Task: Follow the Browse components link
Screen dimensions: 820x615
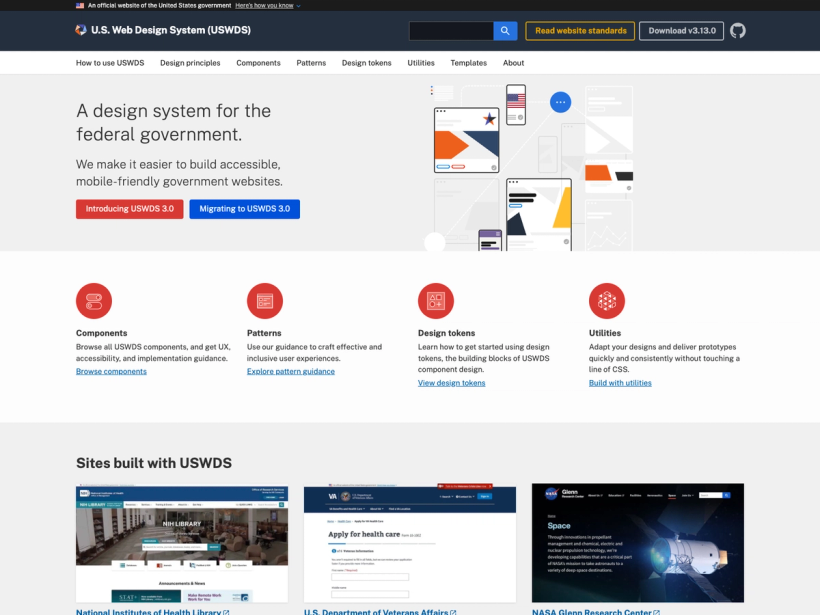Action: point(111,371)
